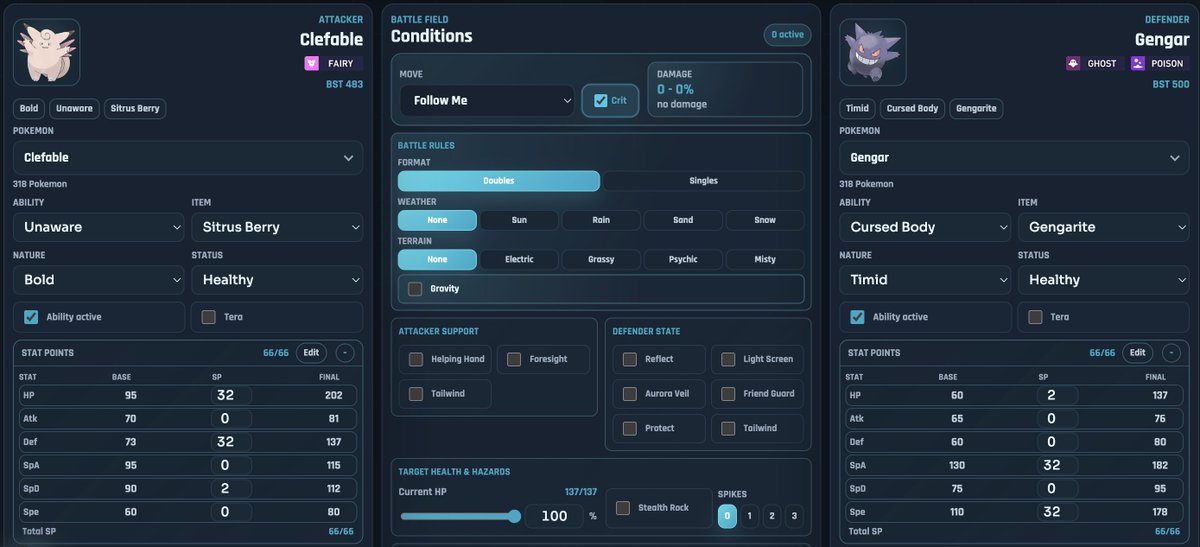Viewport: 1200px width, 547px height.
Task: Enable Light Screen on defender
Action: 728,359
